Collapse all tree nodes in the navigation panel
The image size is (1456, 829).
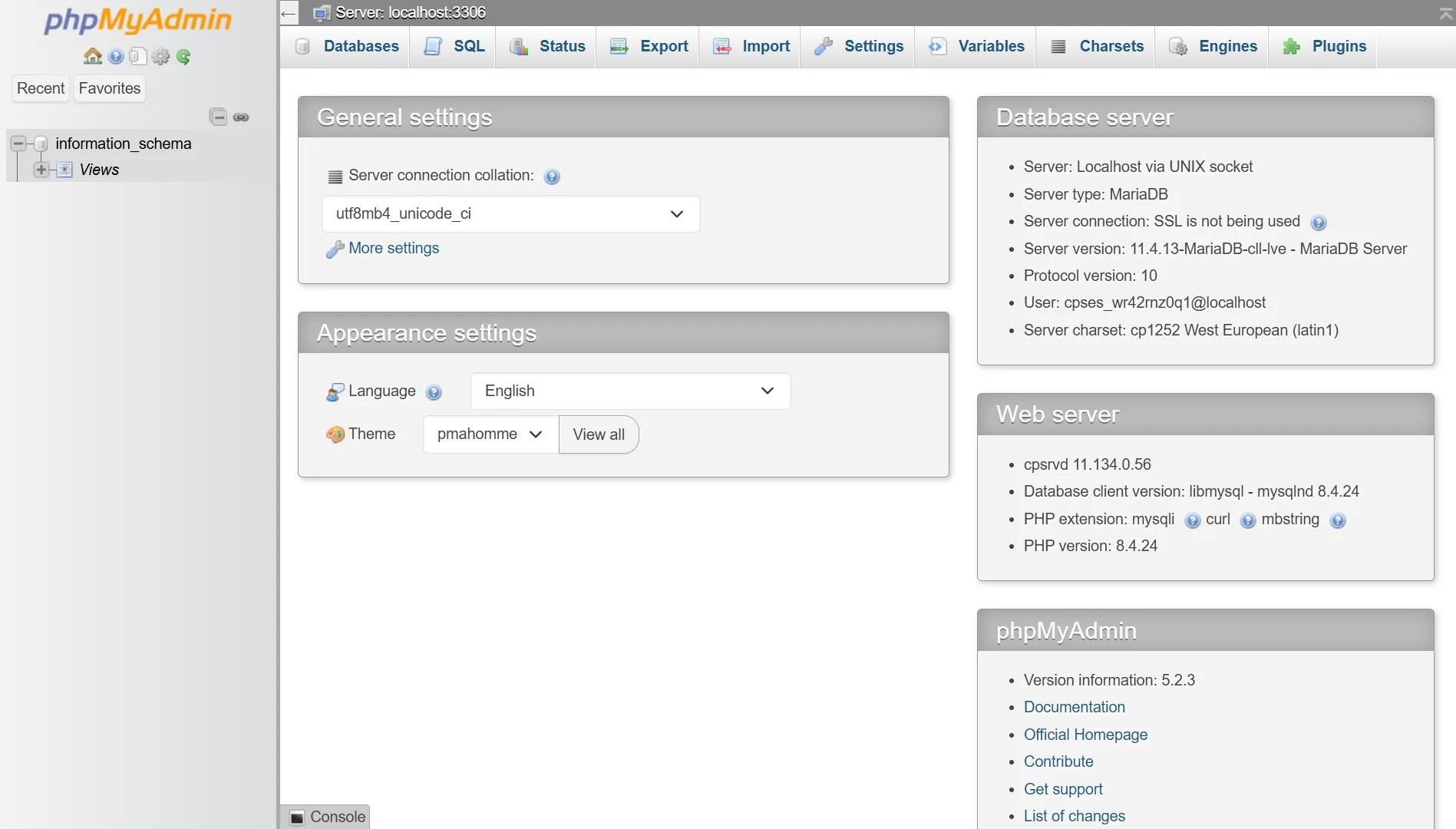click(218, 117)
